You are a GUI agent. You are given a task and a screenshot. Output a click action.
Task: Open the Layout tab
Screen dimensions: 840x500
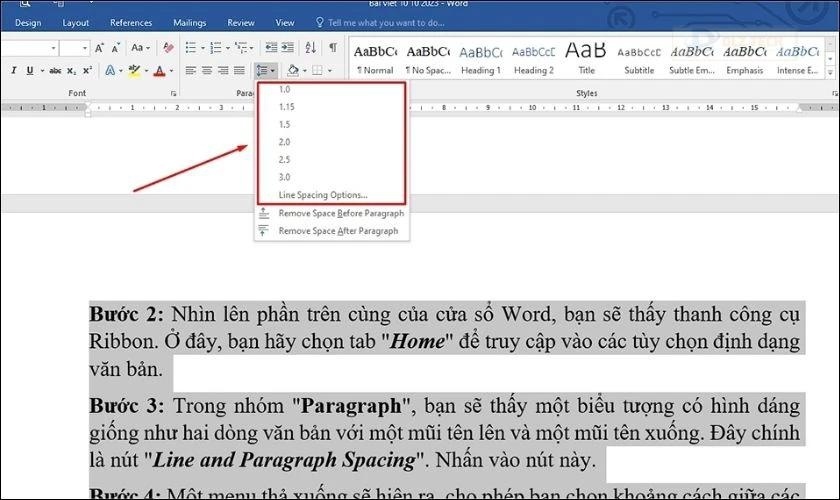(x=76, y=23)
